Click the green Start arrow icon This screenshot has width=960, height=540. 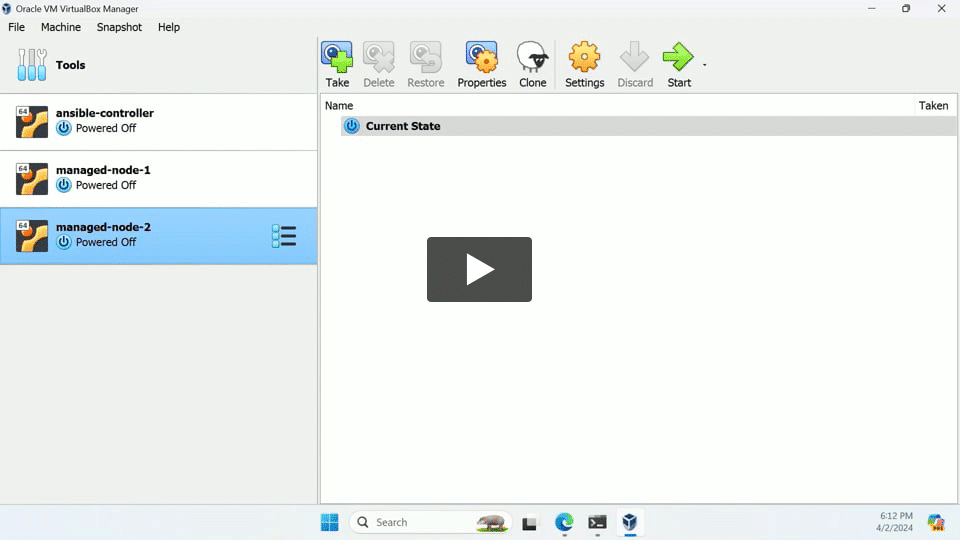pyautogui.click(x=678, y=58)
